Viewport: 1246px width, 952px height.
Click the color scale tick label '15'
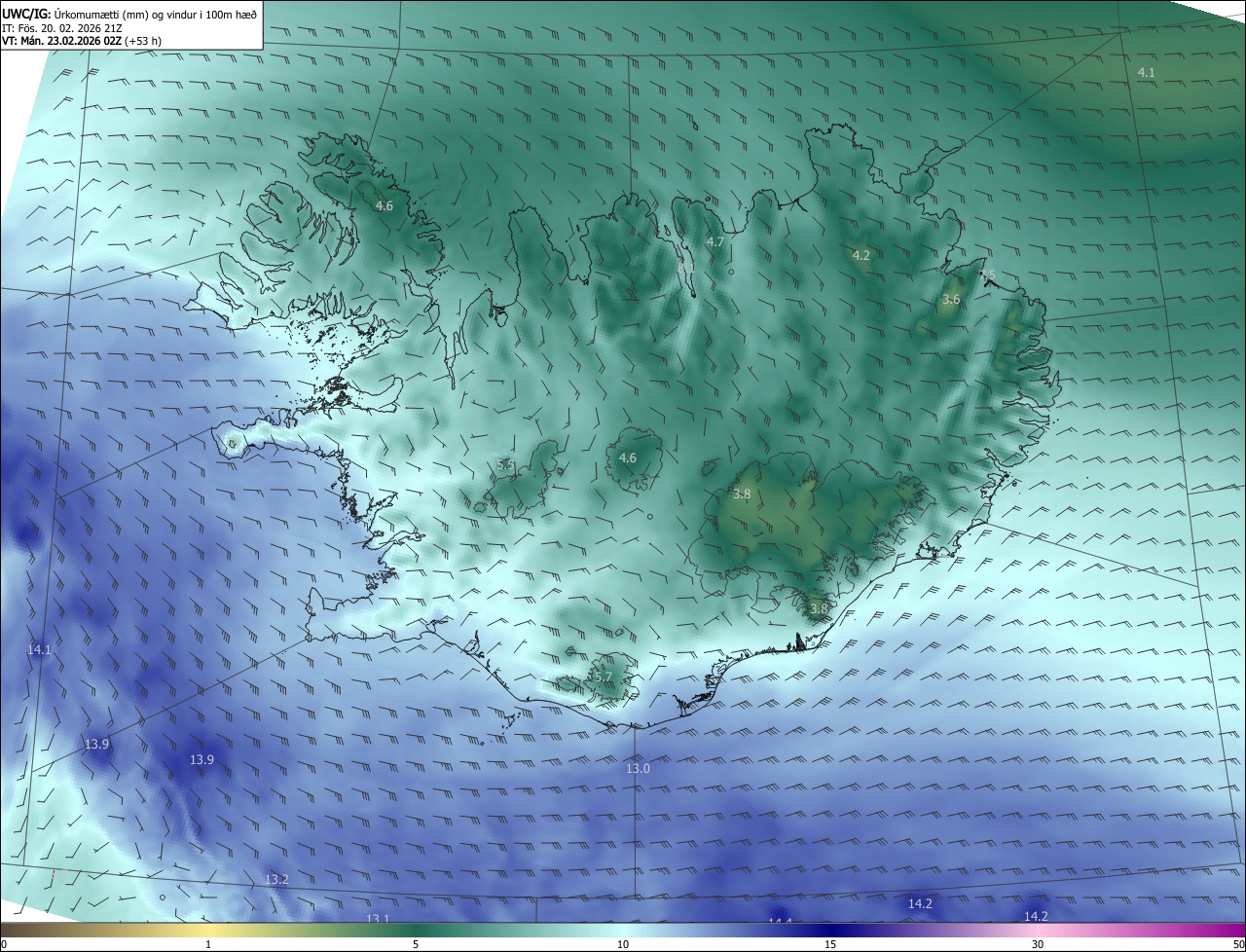pyautogui.click(x=830, y=944)
